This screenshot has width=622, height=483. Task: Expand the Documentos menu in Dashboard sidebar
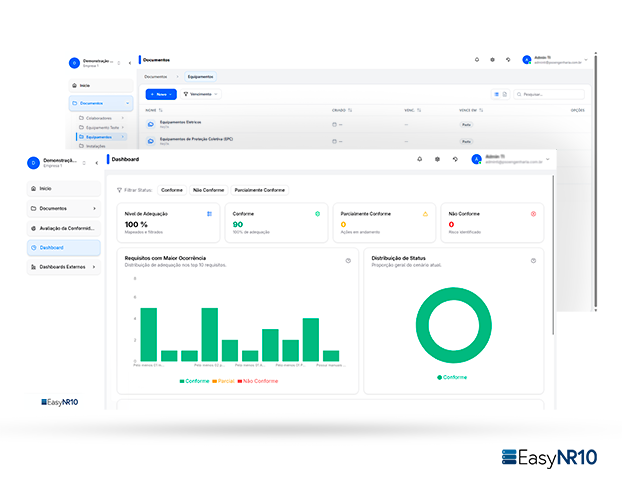(94, 208)
